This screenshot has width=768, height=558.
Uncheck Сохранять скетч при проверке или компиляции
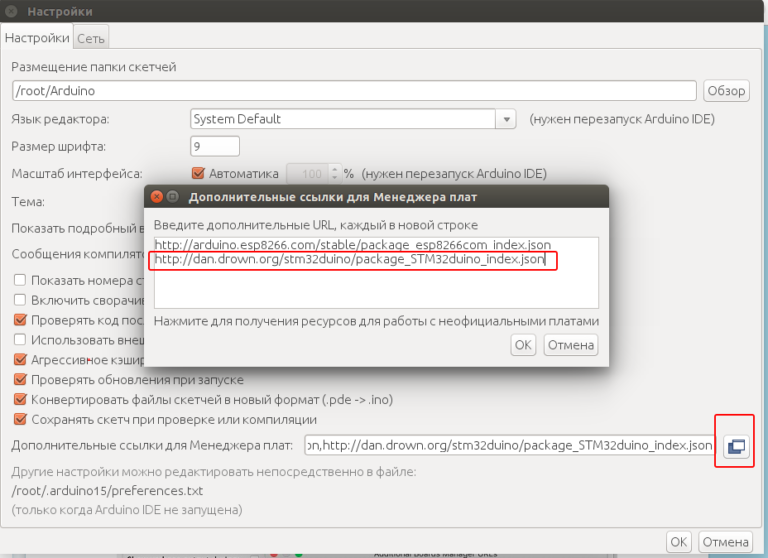pyautogui.click(x=20, y=420)
